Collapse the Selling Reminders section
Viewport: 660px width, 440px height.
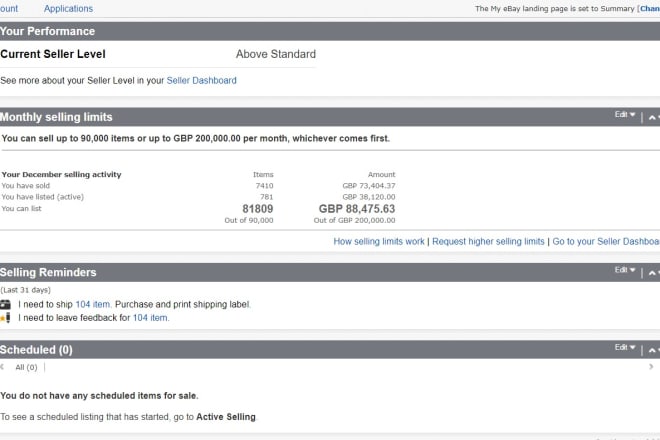pos(652,273)
